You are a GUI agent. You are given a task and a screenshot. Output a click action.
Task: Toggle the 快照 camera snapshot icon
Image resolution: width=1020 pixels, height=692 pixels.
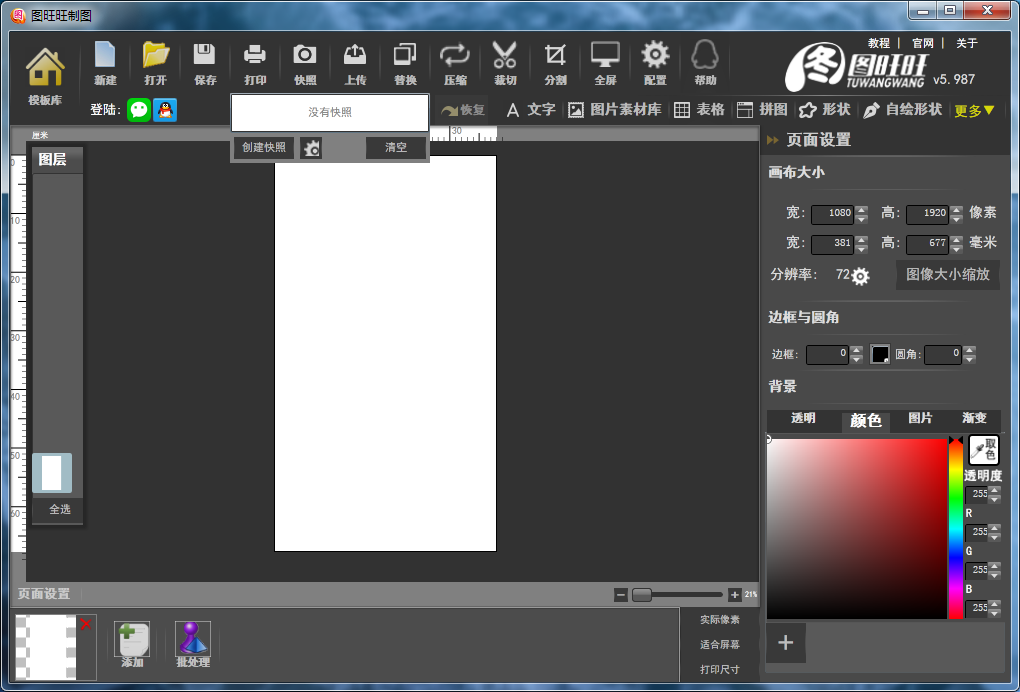tap(304, 64)
